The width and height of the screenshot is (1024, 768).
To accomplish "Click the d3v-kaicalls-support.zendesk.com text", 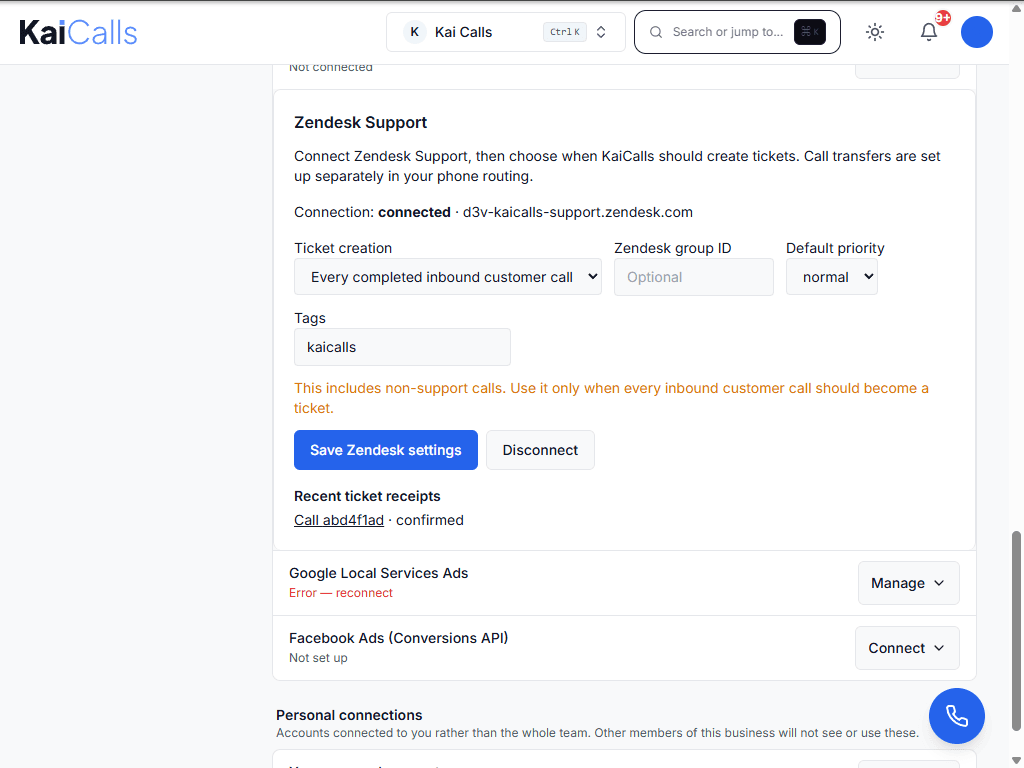I will pyautogui.click(x=578, y=212).
